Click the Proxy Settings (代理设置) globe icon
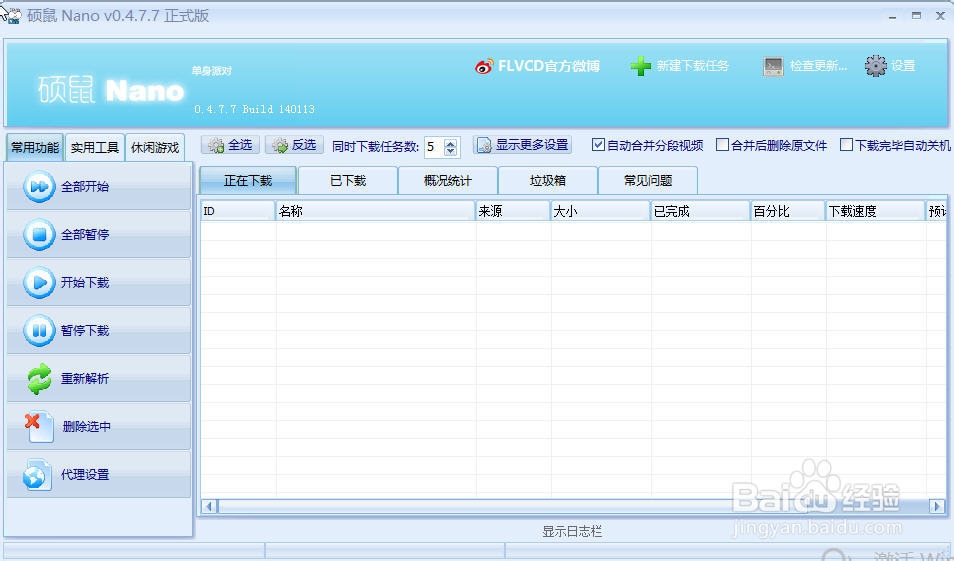Image resolution: width=954 pixels, height=561 pixels. pos(37,475)
